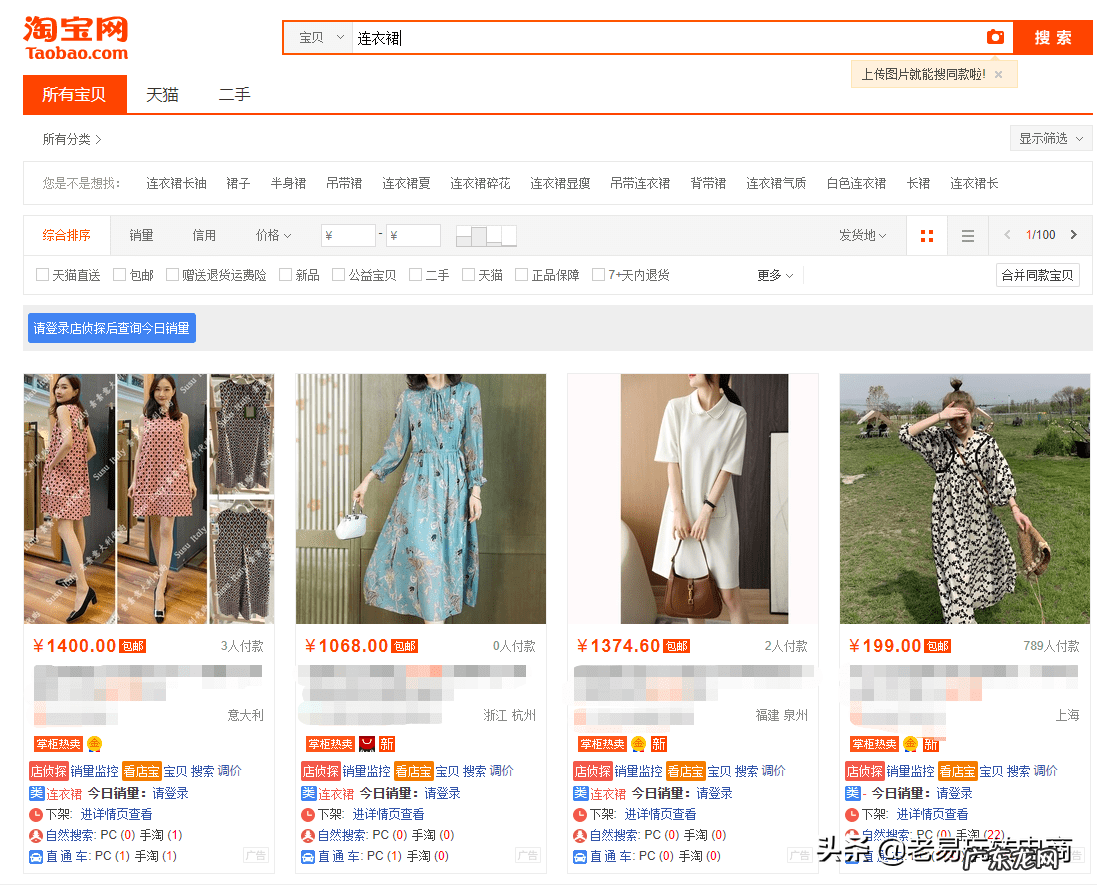Viewport: 1097px width, 888px height.
Task: Switch results to grid view layout
Action: coord(926,235)
